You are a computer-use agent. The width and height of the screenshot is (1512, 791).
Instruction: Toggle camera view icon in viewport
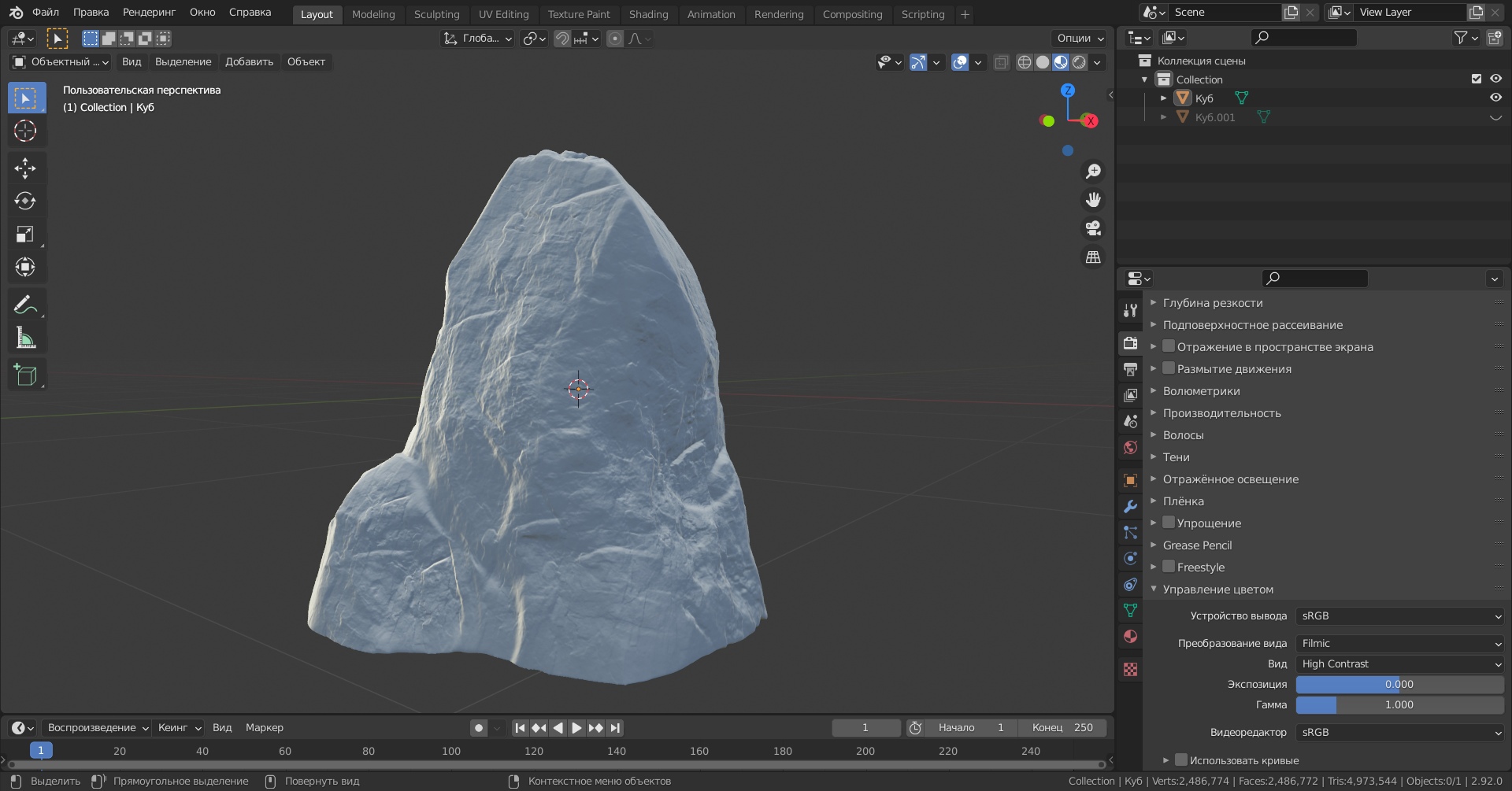click(x=1093, y=228)
